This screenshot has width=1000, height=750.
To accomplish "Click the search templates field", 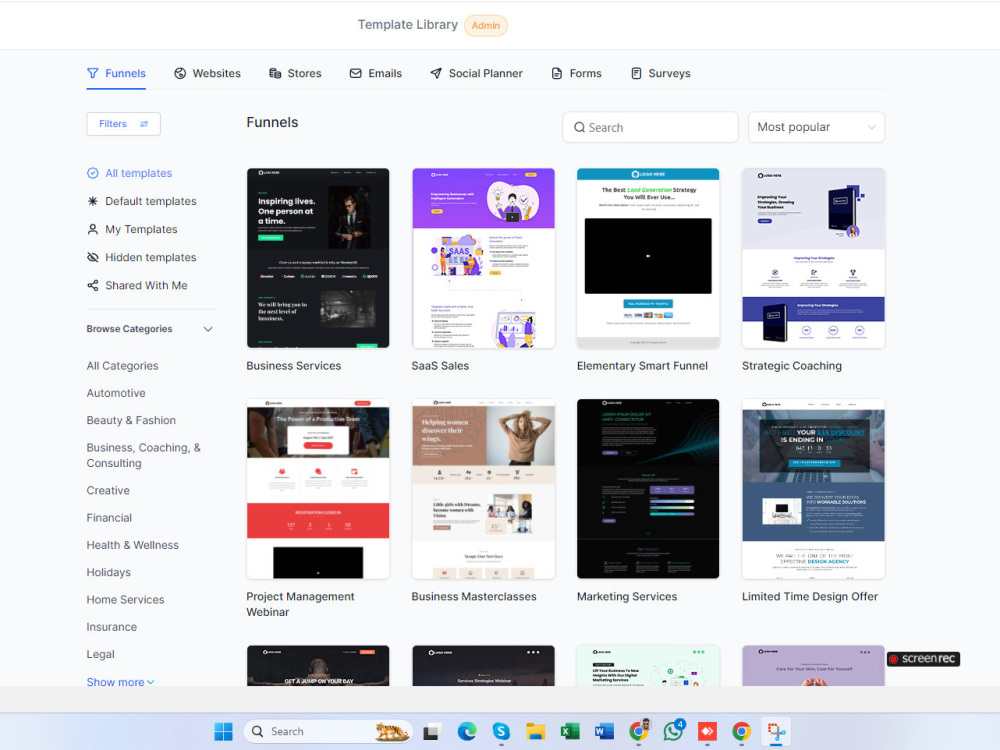I will [x=650, y=128].
